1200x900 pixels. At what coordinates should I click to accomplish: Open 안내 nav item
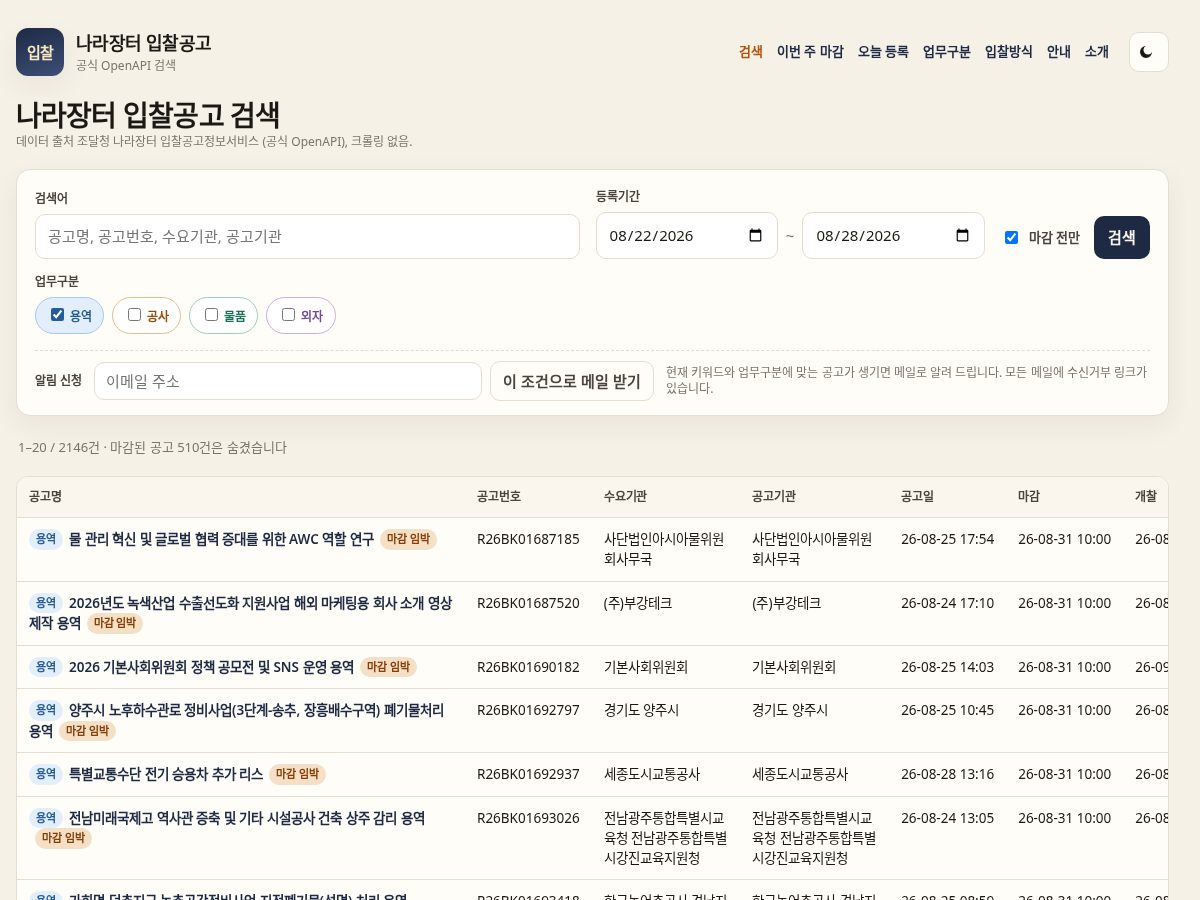click(x=1059, y=52)
